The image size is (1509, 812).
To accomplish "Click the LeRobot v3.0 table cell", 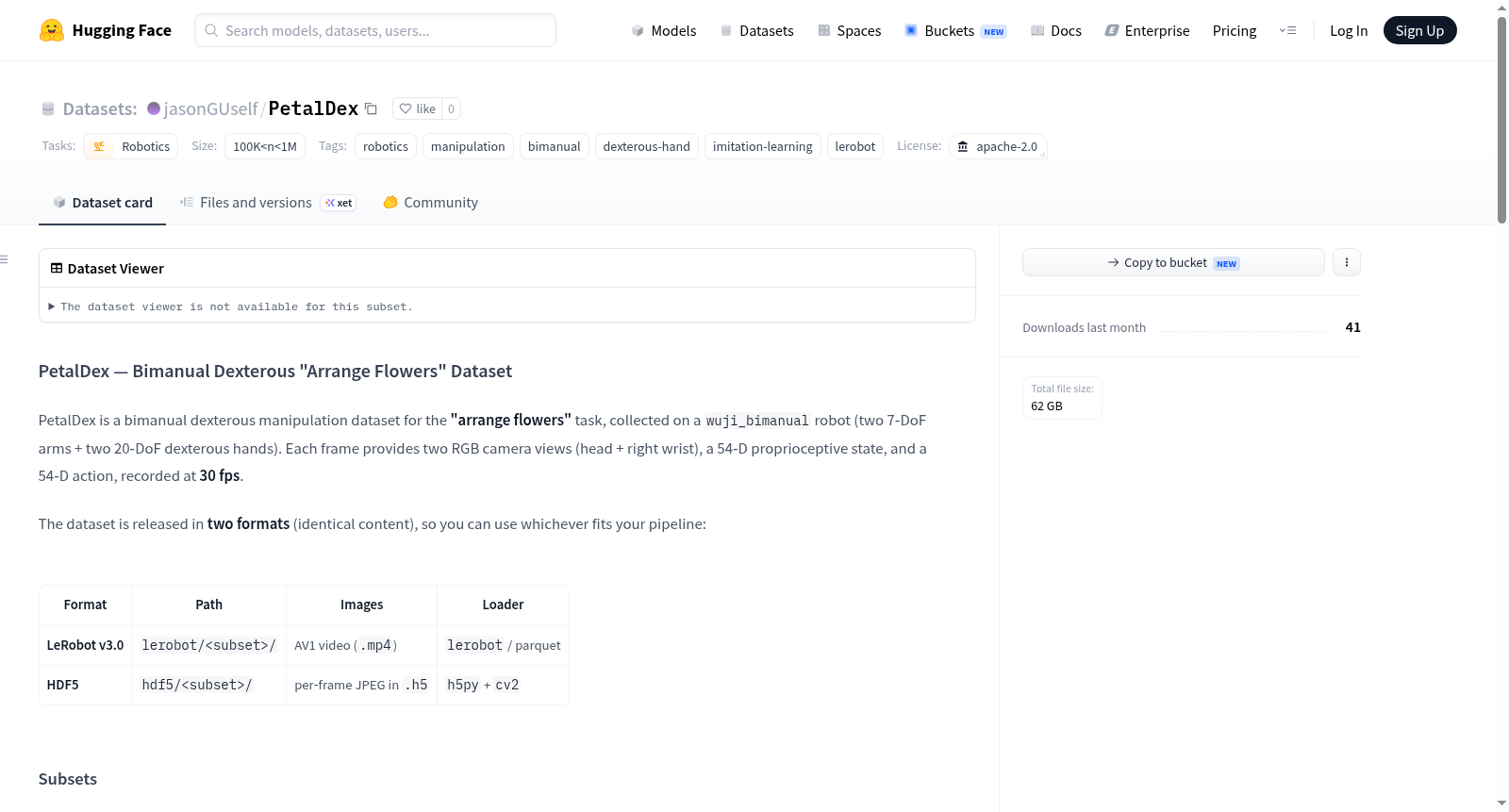I will tap(86, 645).
